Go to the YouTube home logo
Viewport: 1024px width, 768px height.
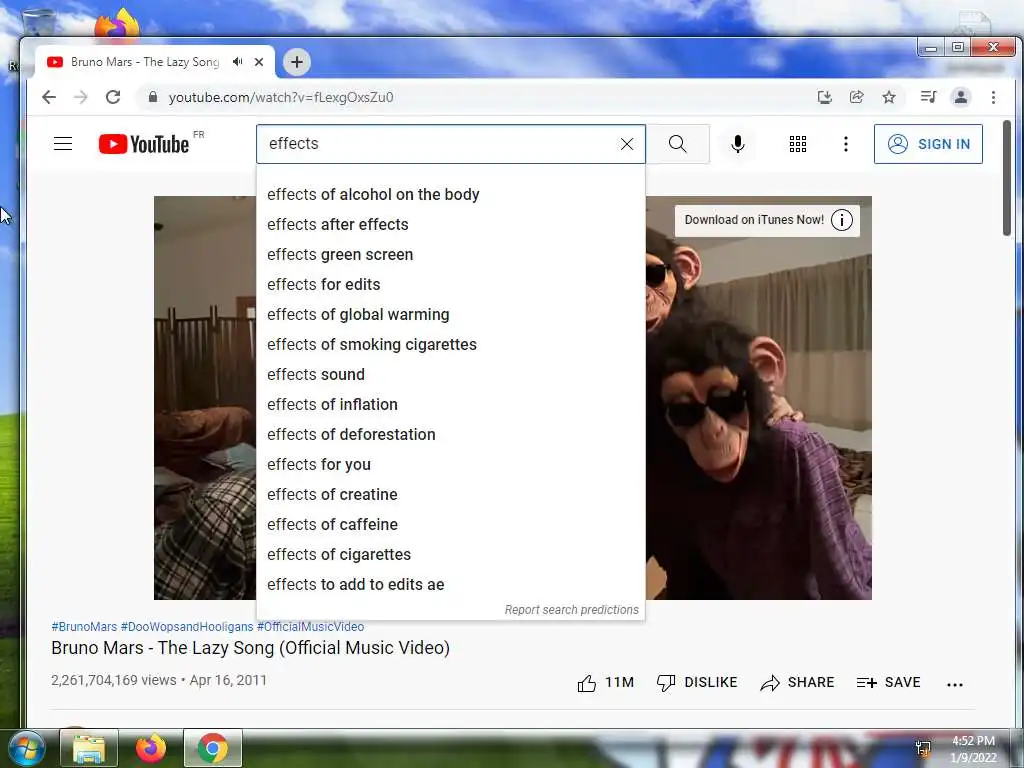144,144
